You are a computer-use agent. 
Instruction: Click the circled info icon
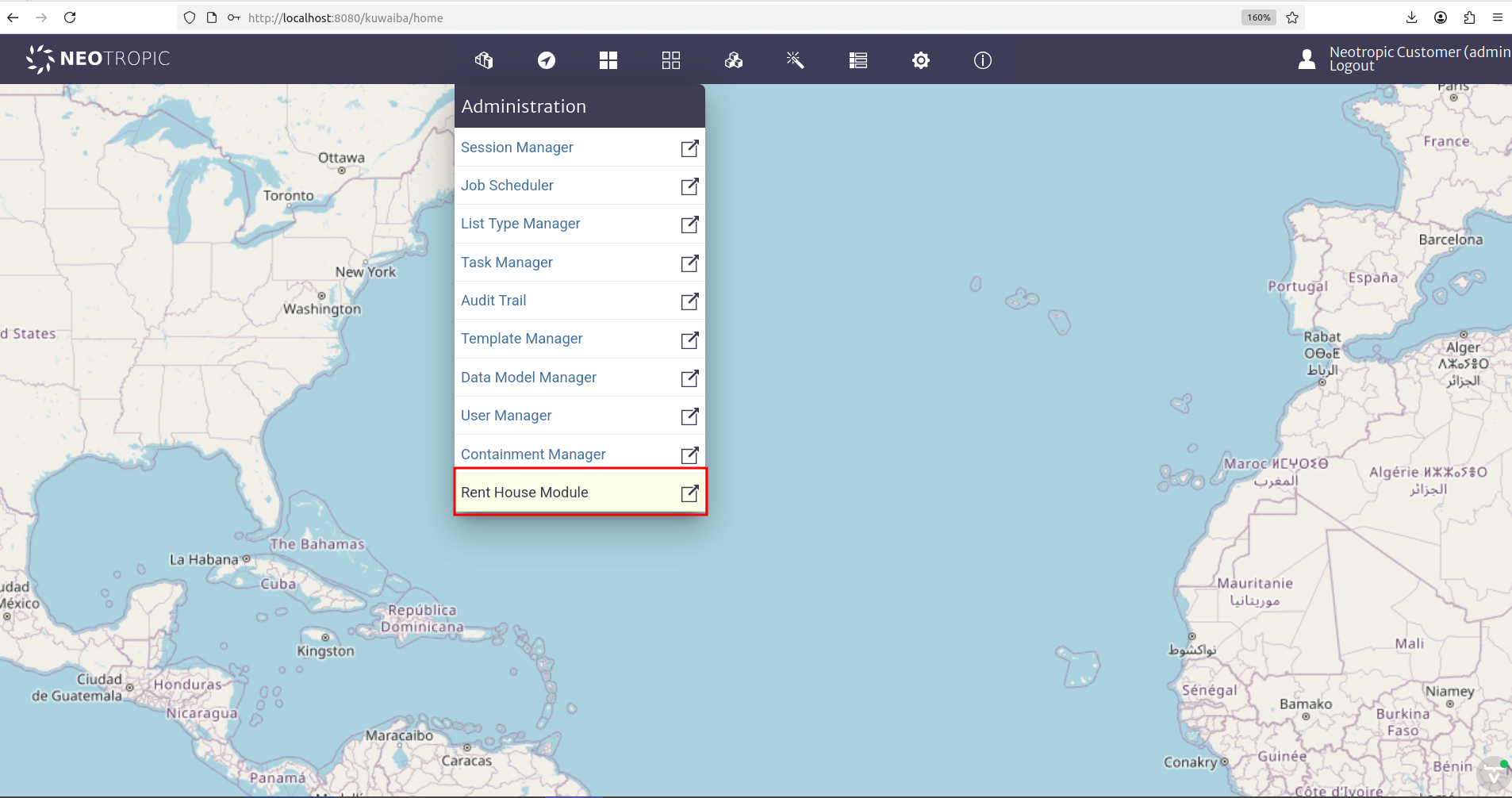pos(982,60)
